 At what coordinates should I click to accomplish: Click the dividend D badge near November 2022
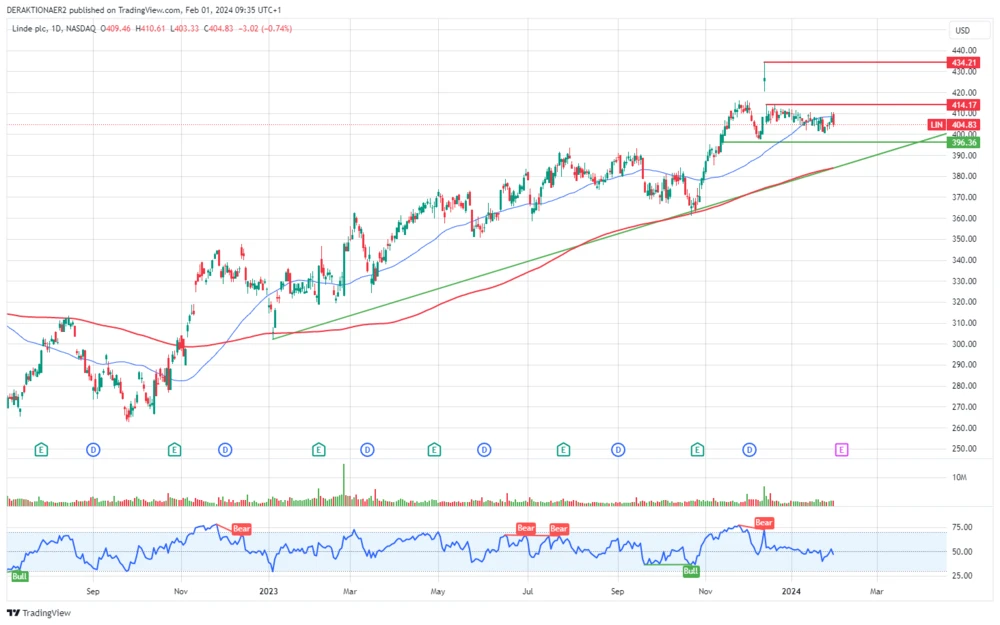(225, 450)
